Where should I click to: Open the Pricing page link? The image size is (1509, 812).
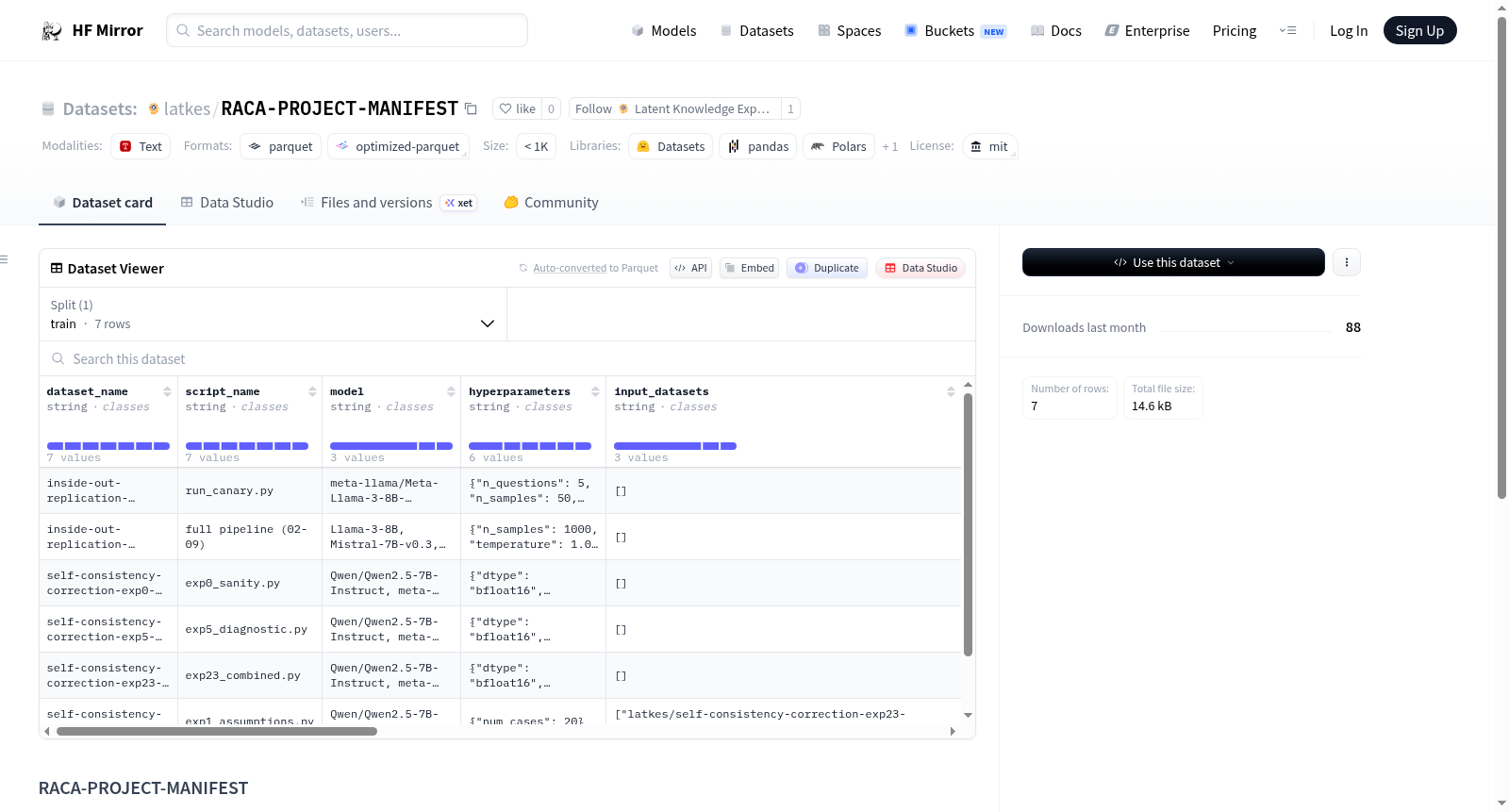(1235, 31)
